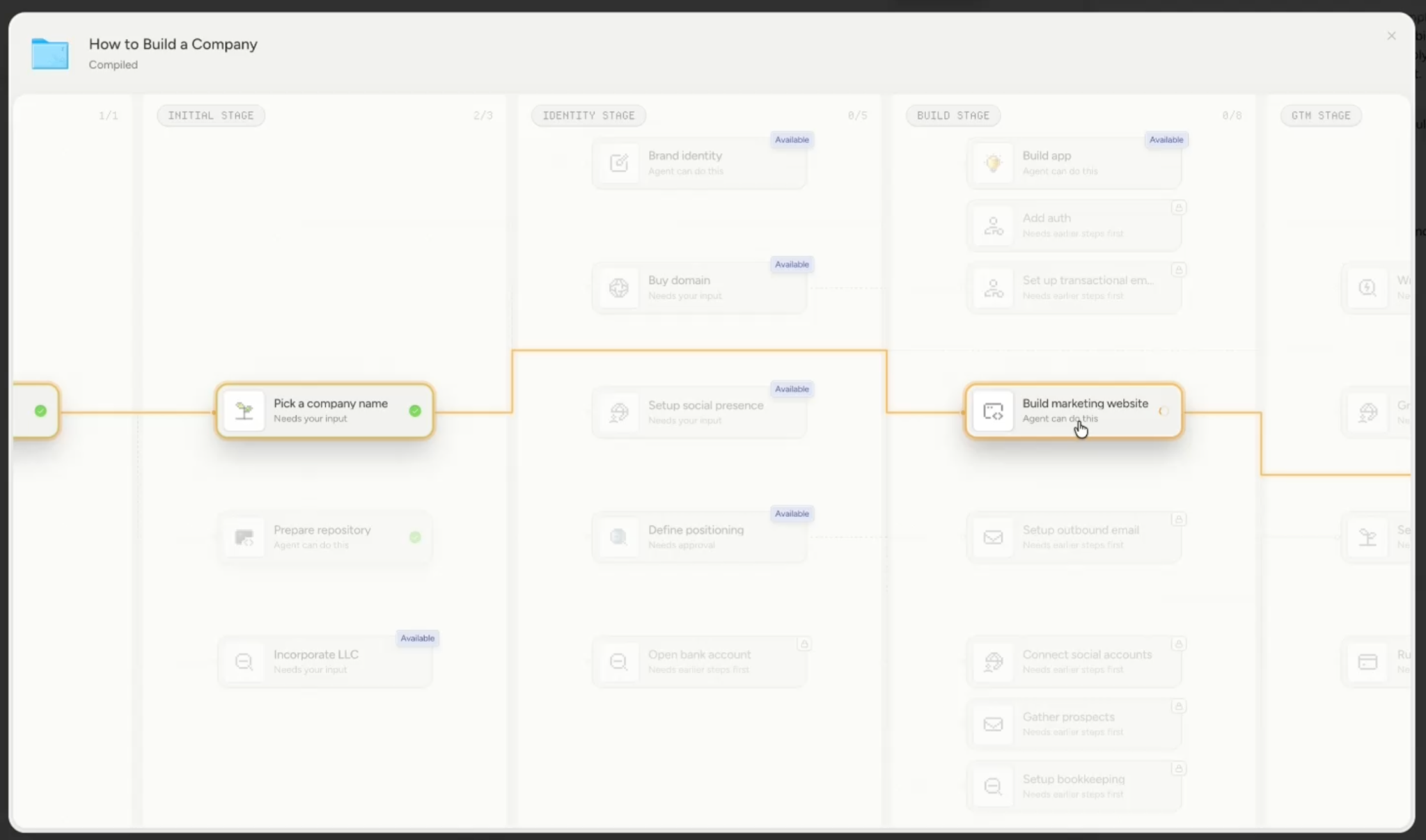Image resolution: width=1426 pixels, height=840 pixels.
Task: Click the IDENTITY STAGE label
Action: [588, 116]
